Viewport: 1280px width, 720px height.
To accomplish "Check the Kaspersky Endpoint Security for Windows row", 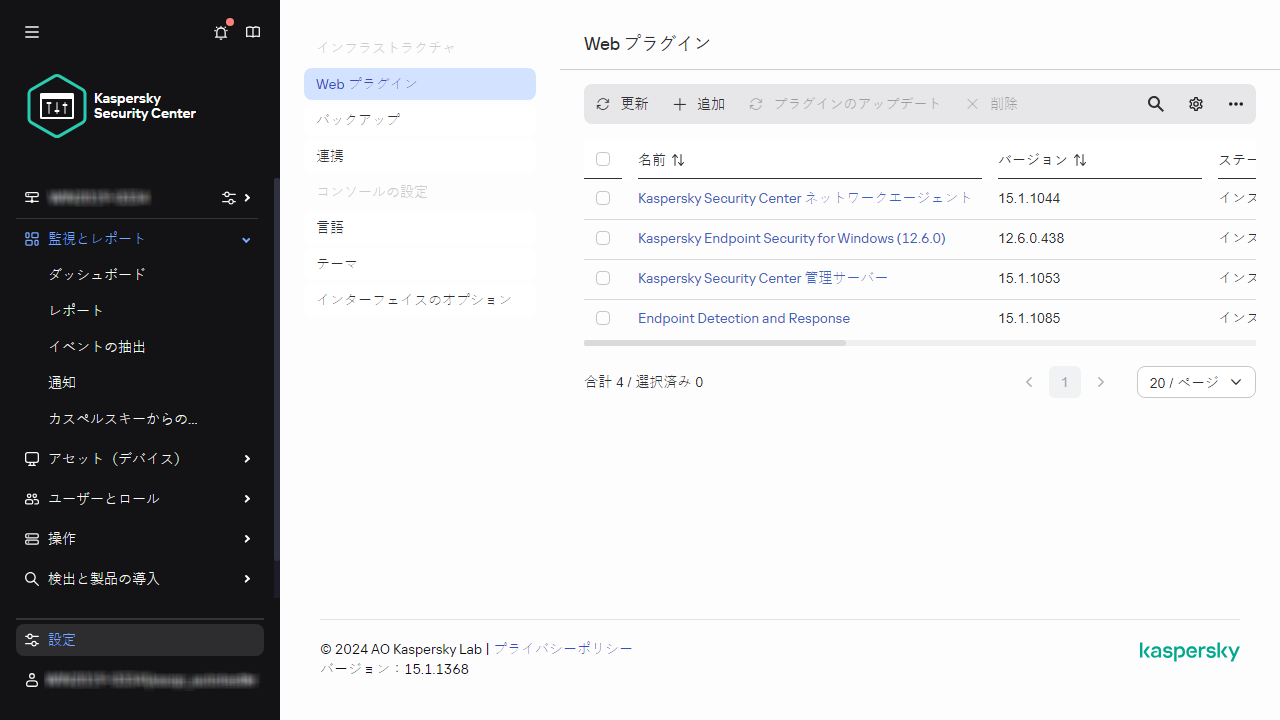I will tap(603, 238).
